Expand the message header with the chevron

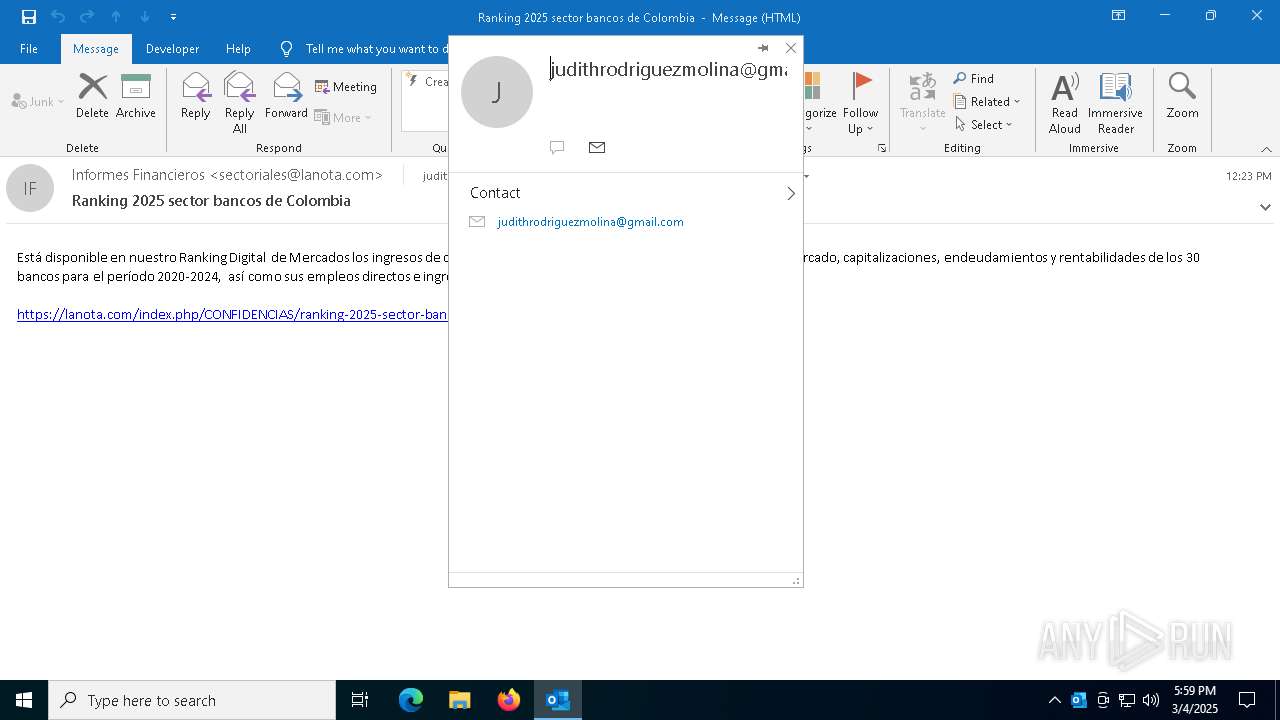1265,207
